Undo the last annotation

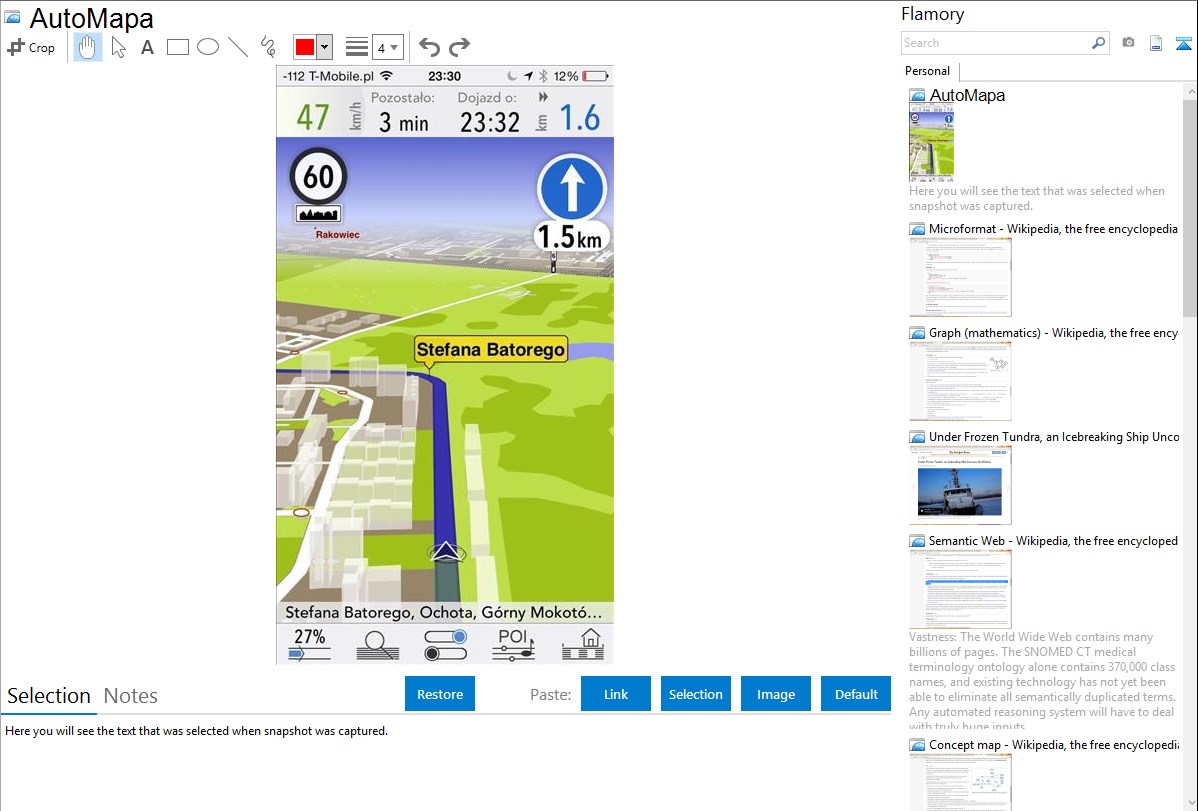(x=429, y=47)
